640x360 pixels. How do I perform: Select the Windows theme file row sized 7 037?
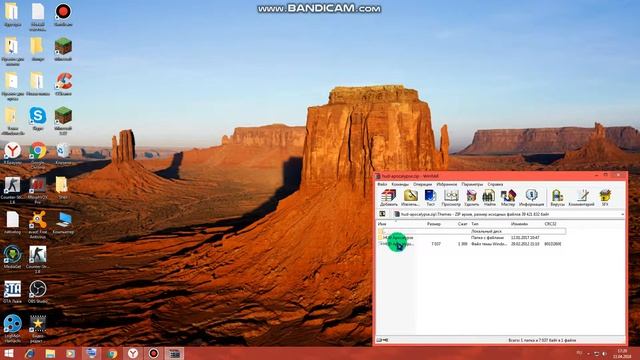click(x=471, y=244)
